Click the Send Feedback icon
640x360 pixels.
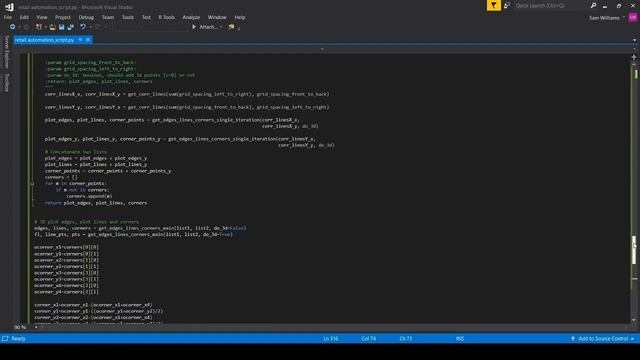[x=507, y=5]
